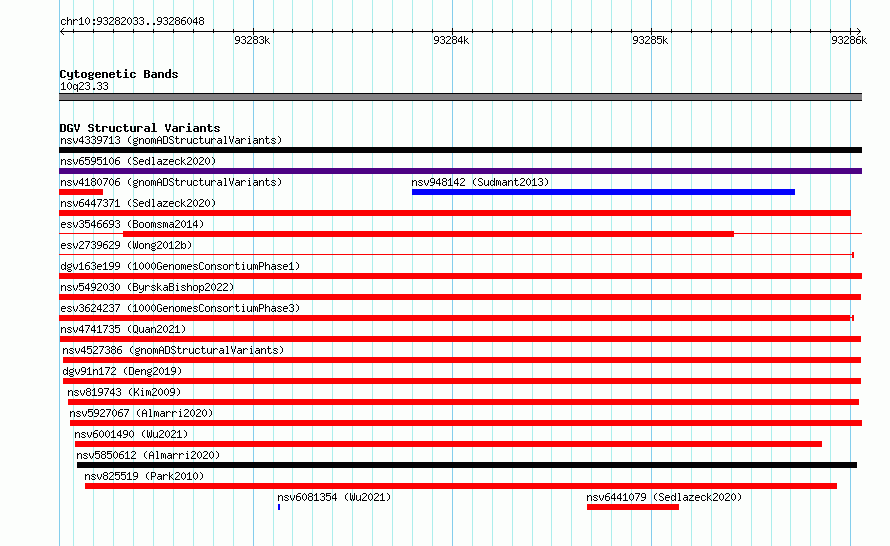Click the 93284k ruler label
The height and width of the screenshot is (546, 890).
coord(451,41)
